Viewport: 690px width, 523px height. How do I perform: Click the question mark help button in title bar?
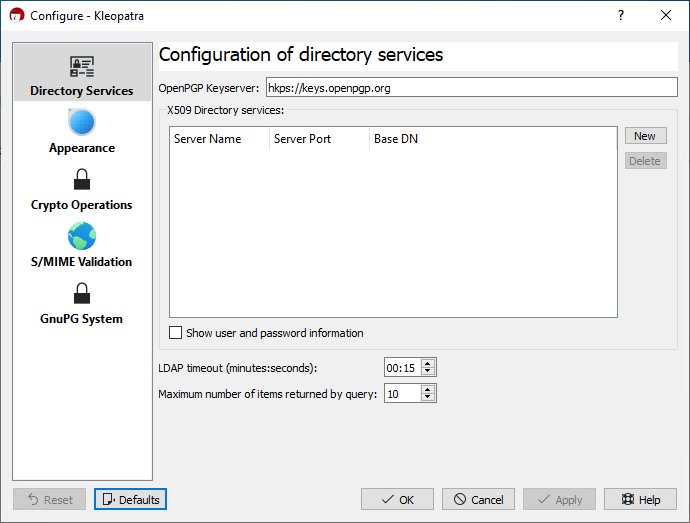(x=620, y=15)
